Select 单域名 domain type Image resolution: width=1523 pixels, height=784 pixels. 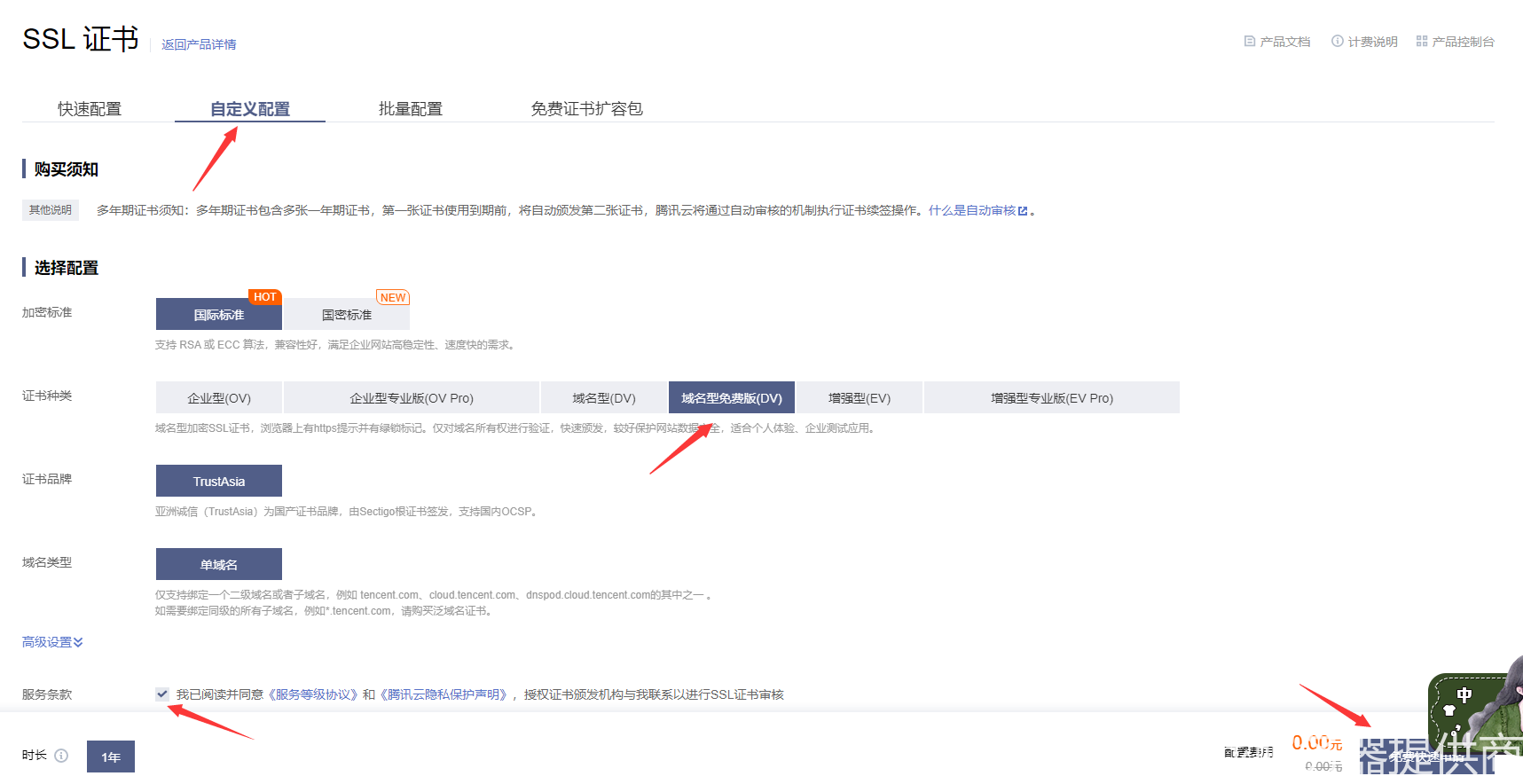pyautogui.click(x=219, y=564)
